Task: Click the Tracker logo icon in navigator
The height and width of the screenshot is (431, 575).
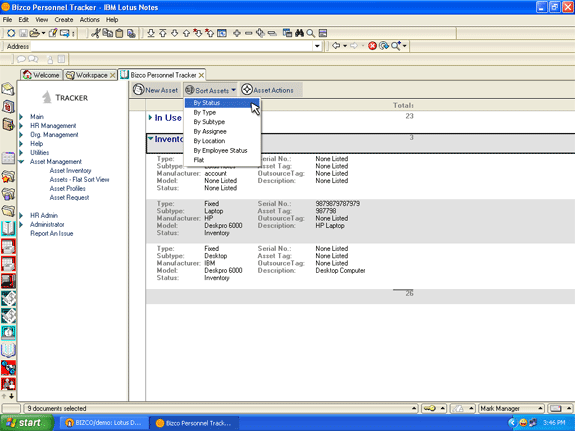Action: 47,97
